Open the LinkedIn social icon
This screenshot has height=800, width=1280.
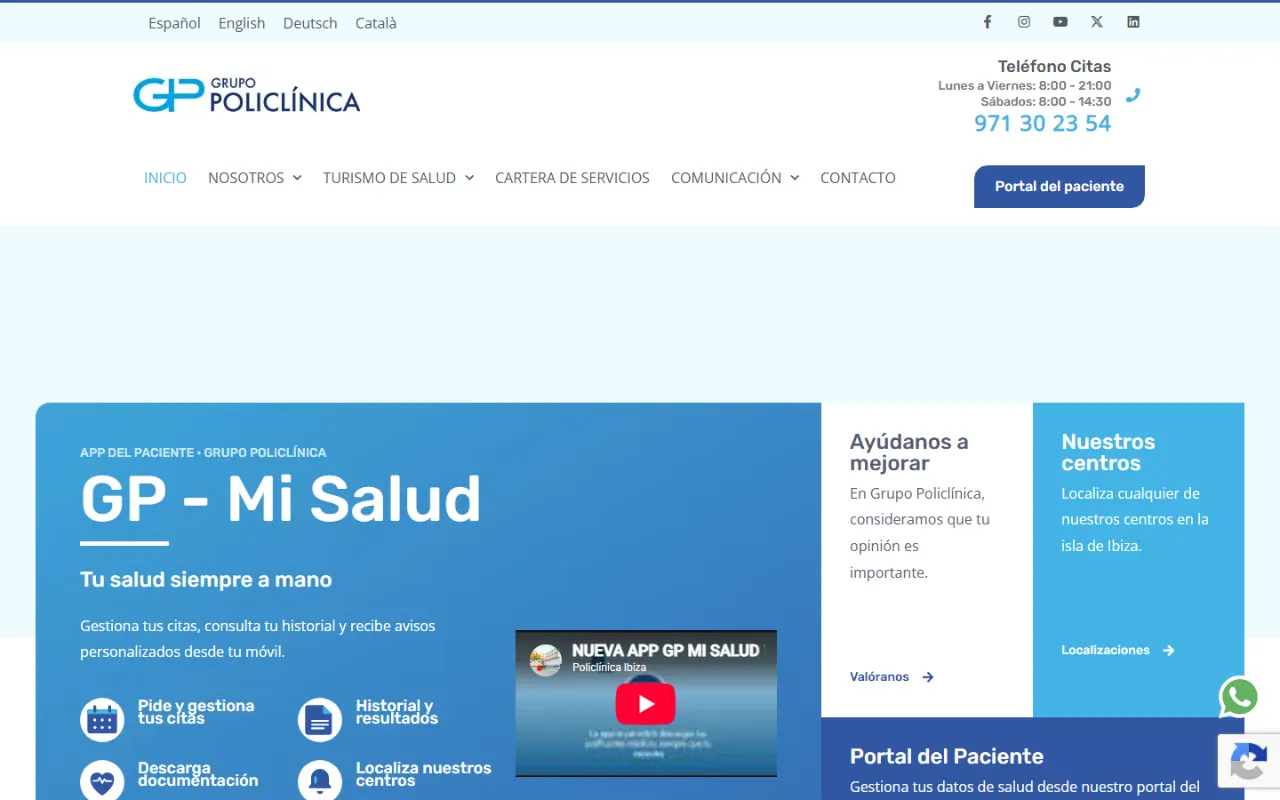coord(1133,22)
